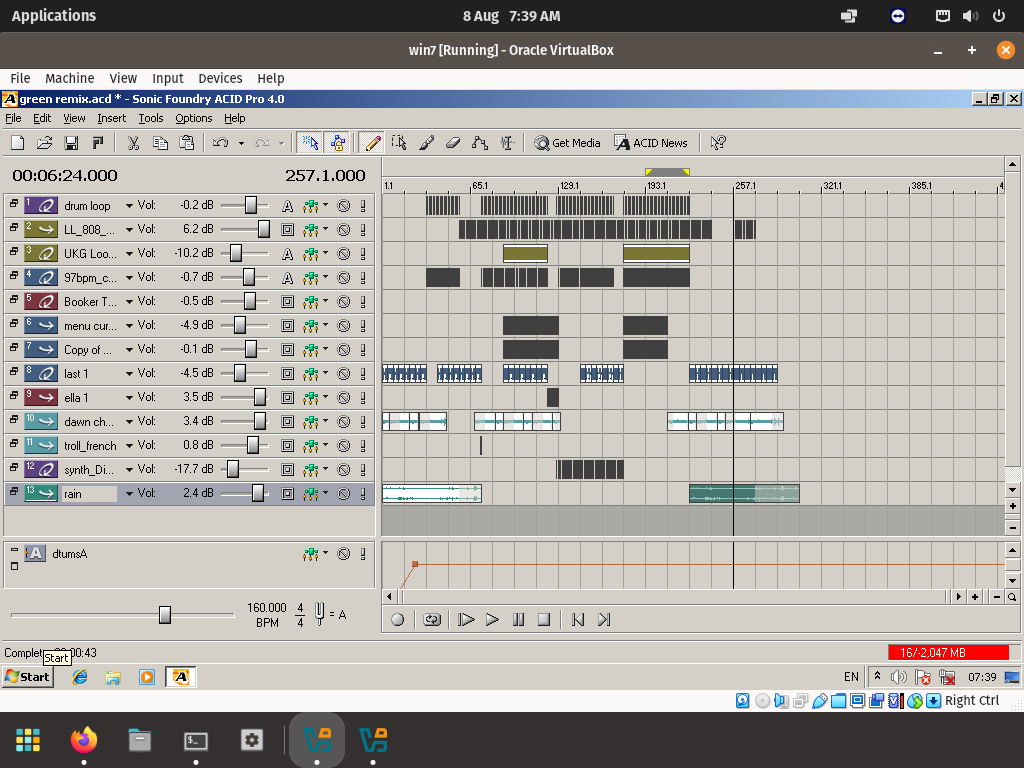The height and width of the screenshot is (768, 1024).
Task: Mute the UKG Loo... track
Action: pyautogui.click(x=344, y=254)
